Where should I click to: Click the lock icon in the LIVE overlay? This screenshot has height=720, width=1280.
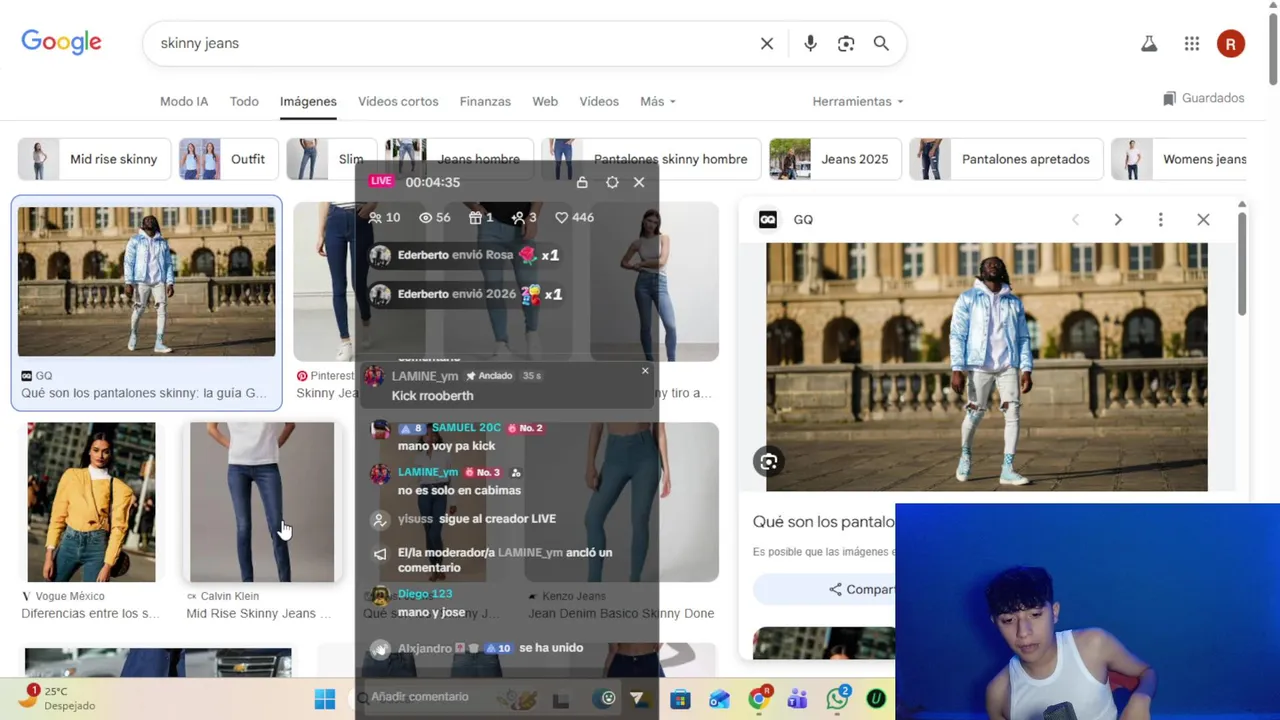point(582,182)
